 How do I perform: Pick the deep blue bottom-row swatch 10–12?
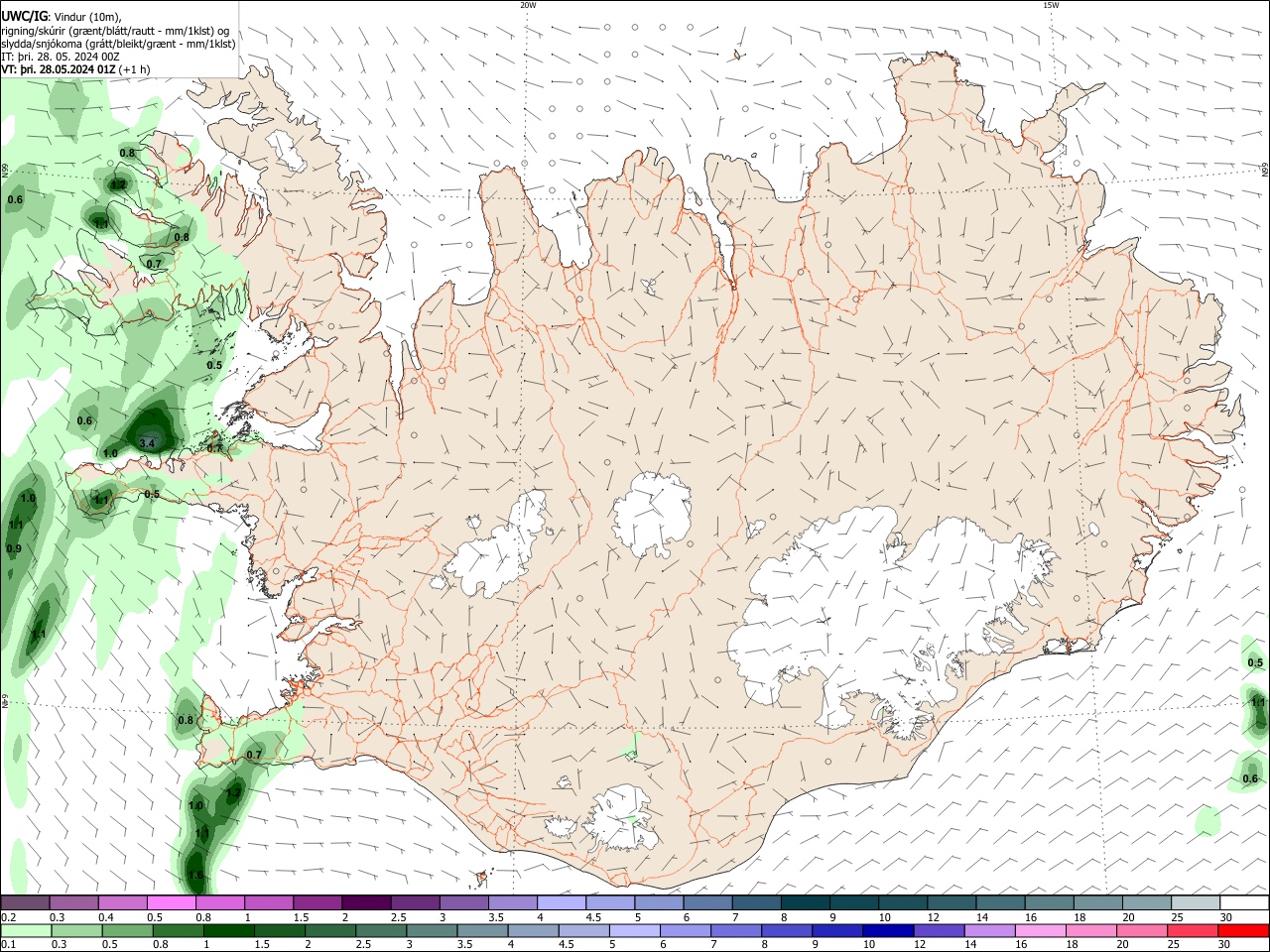(x=887, y=930)
